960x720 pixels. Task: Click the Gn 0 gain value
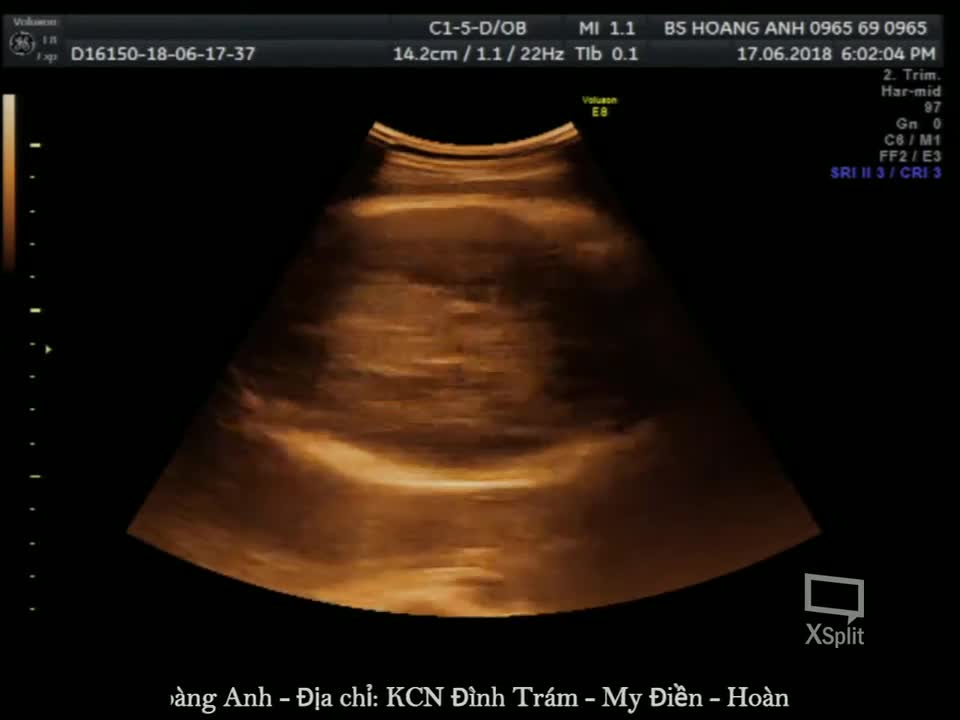[918, 124]
